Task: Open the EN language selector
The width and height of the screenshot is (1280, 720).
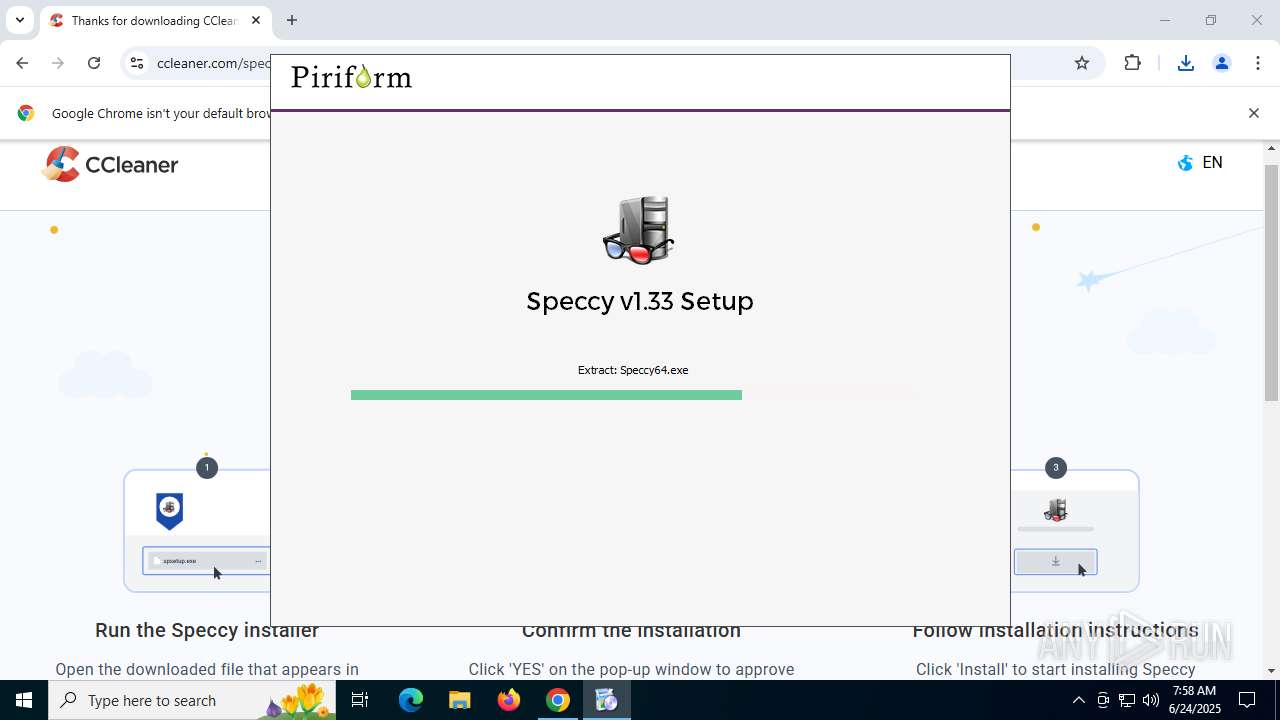Action: 1200,163
